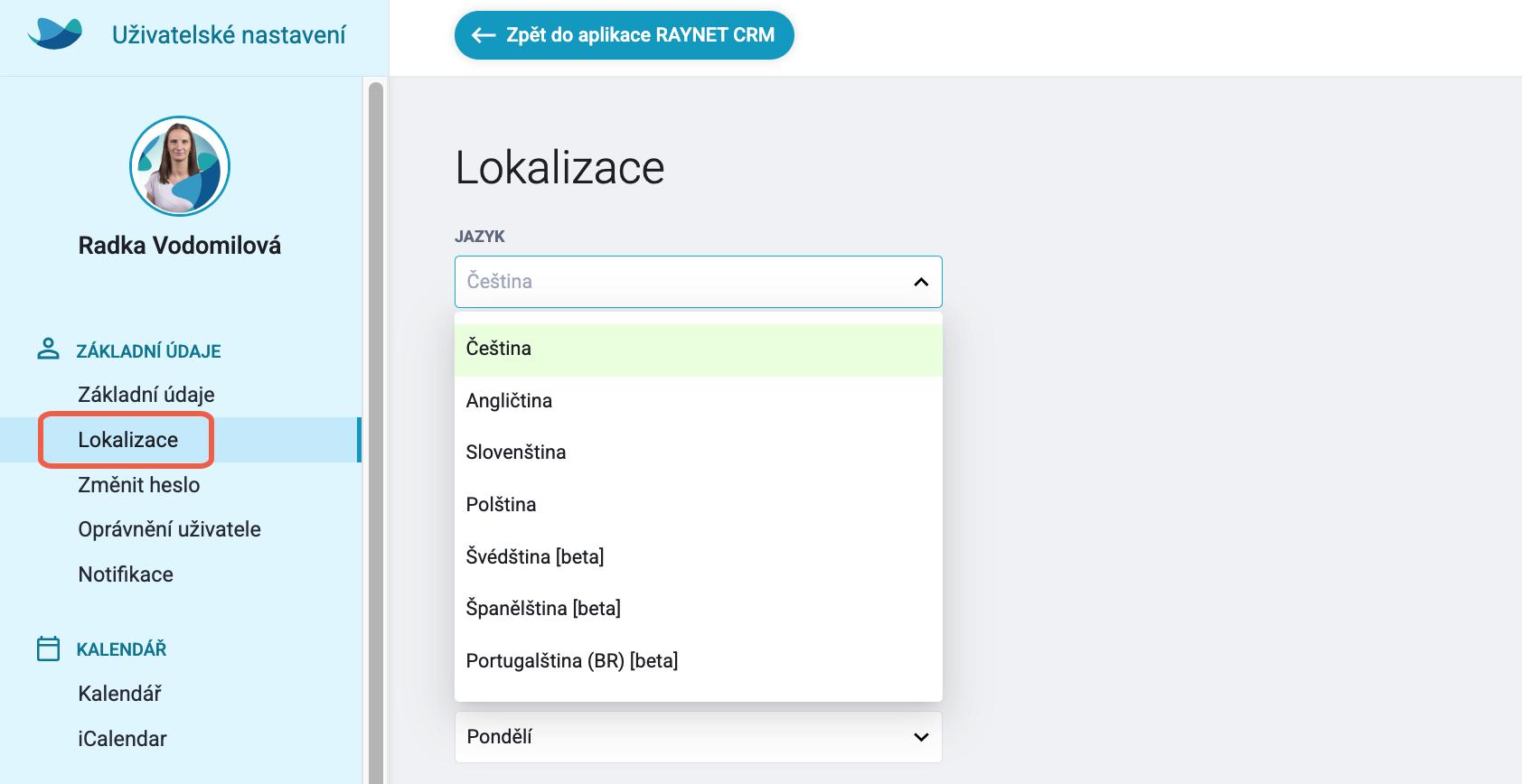
Task: Open Oprávnění uživatele section
Action: [169, 529]
